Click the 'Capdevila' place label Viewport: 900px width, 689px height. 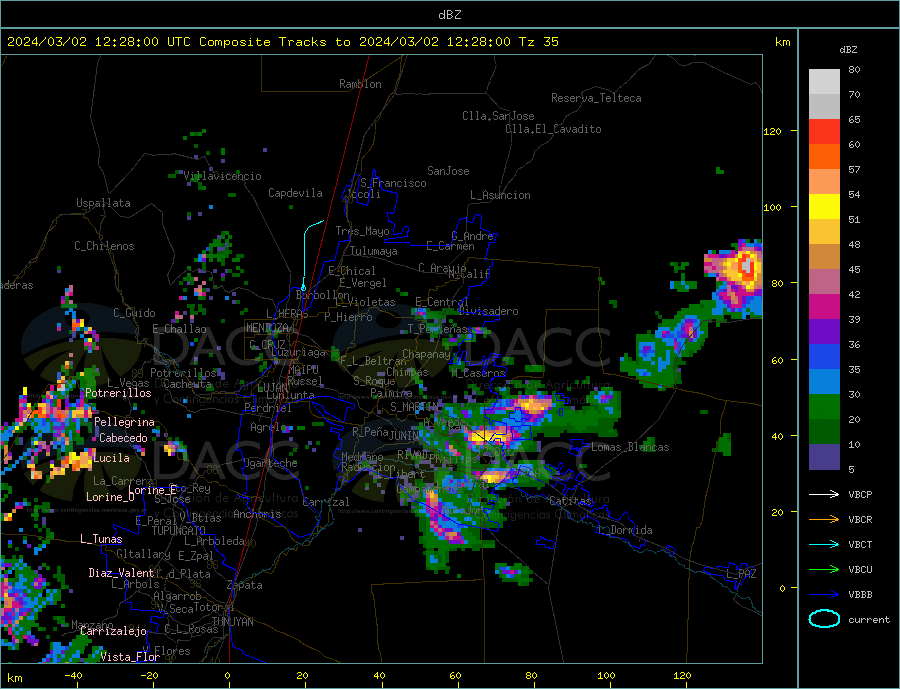pyautogui.click(x=295, y=193)
